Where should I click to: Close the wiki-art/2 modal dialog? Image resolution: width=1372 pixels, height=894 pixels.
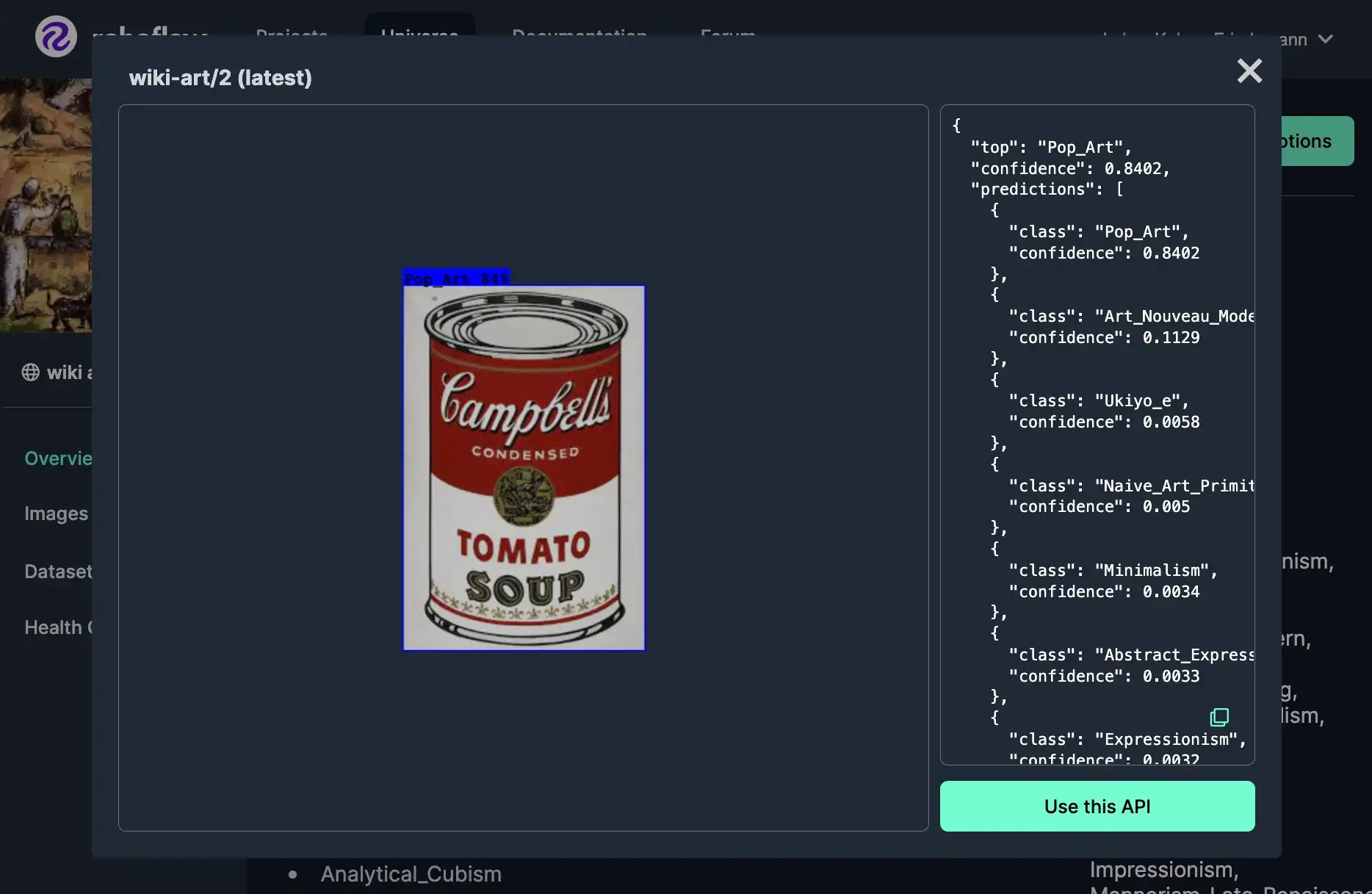1249,71
